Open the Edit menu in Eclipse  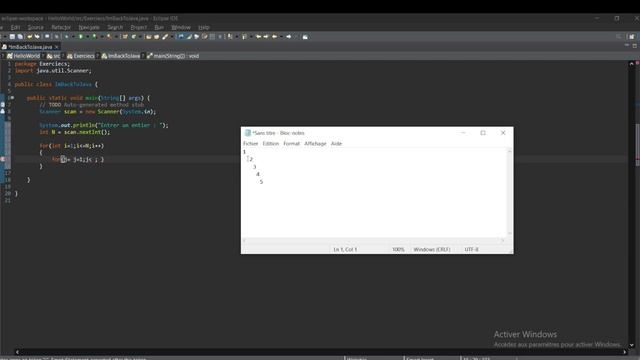[16, 27]
